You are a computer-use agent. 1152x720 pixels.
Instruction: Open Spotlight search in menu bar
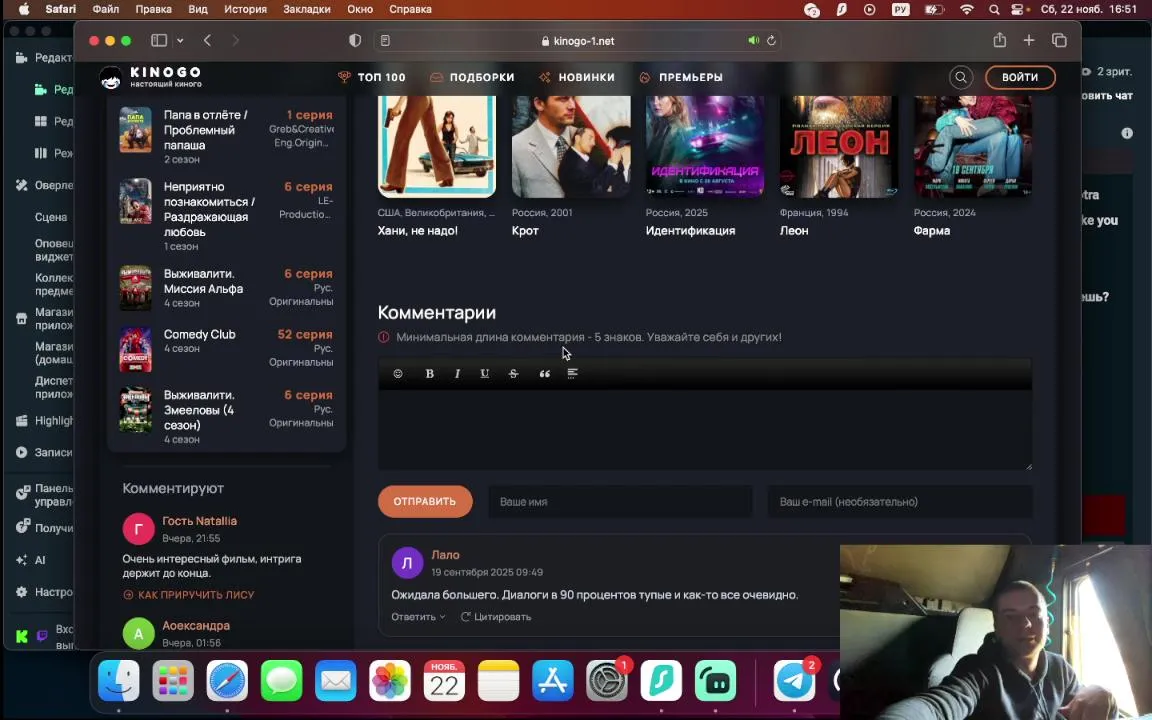pyautogui.click(x=994, y=10)
